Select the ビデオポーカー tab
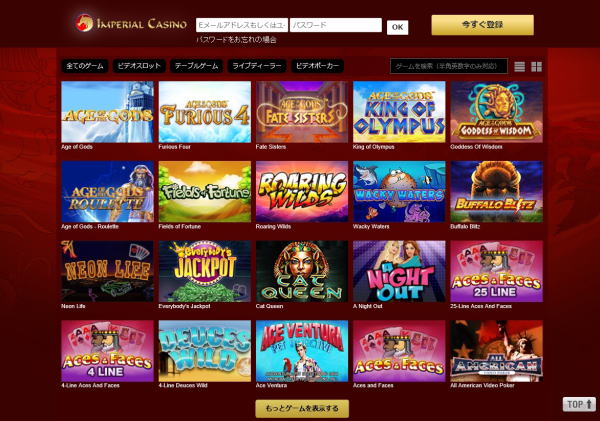The image size is (600, 421). coord(317,66)
